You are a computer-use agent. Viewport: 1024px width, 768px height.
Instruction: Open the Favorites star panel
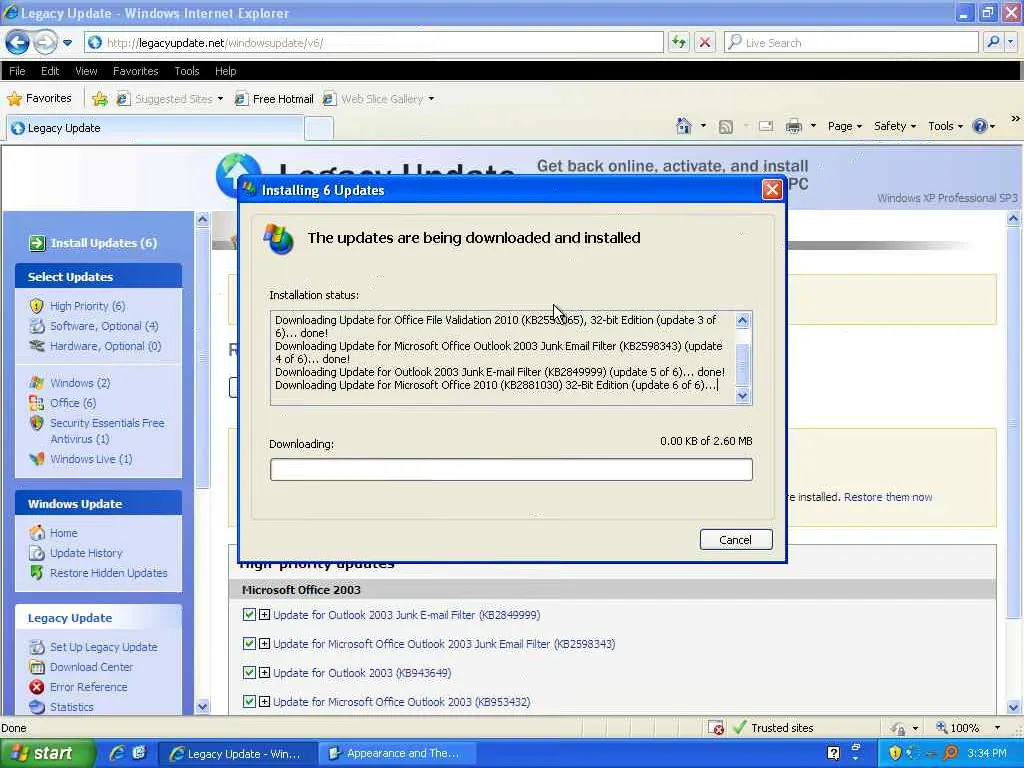coord(39,99)
